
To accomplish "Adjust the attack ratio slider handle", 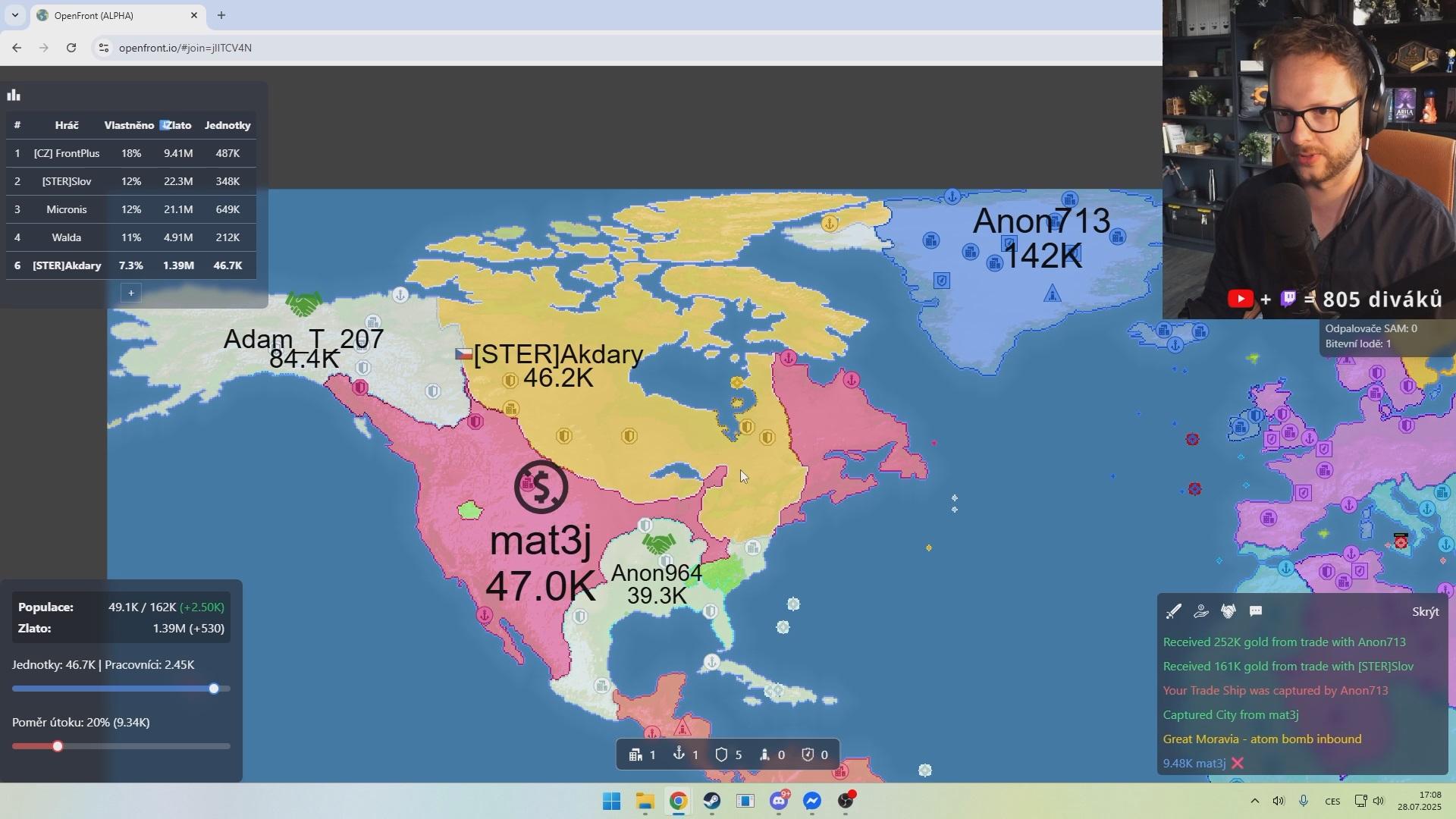I will 58,746.
